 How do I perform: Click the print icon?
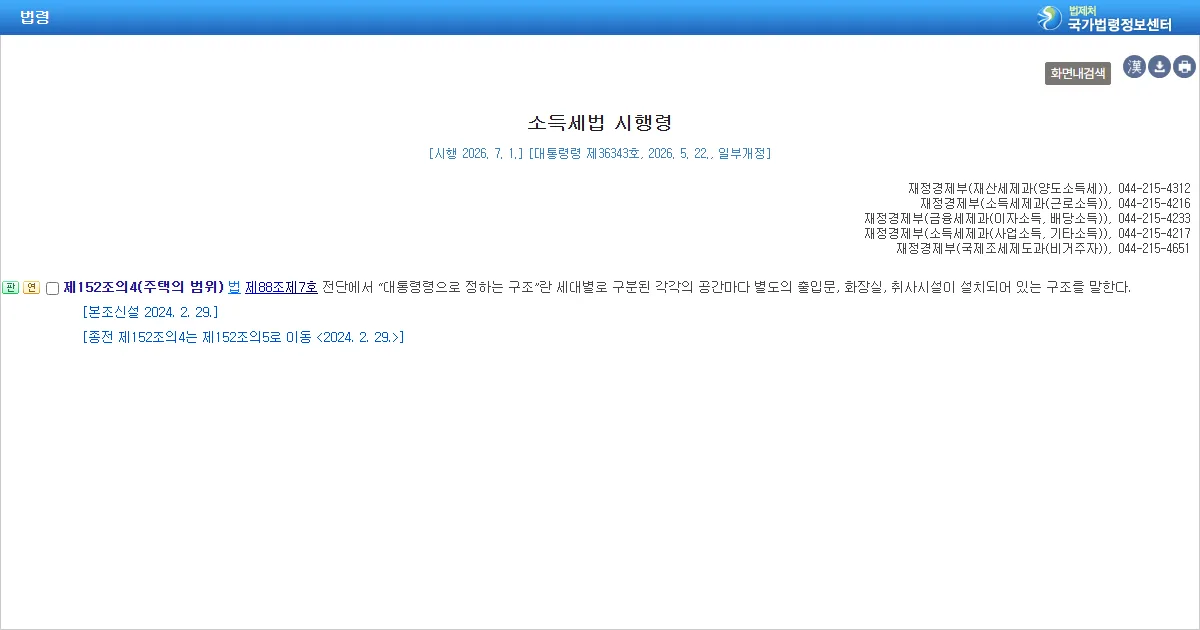point(1184,67)
